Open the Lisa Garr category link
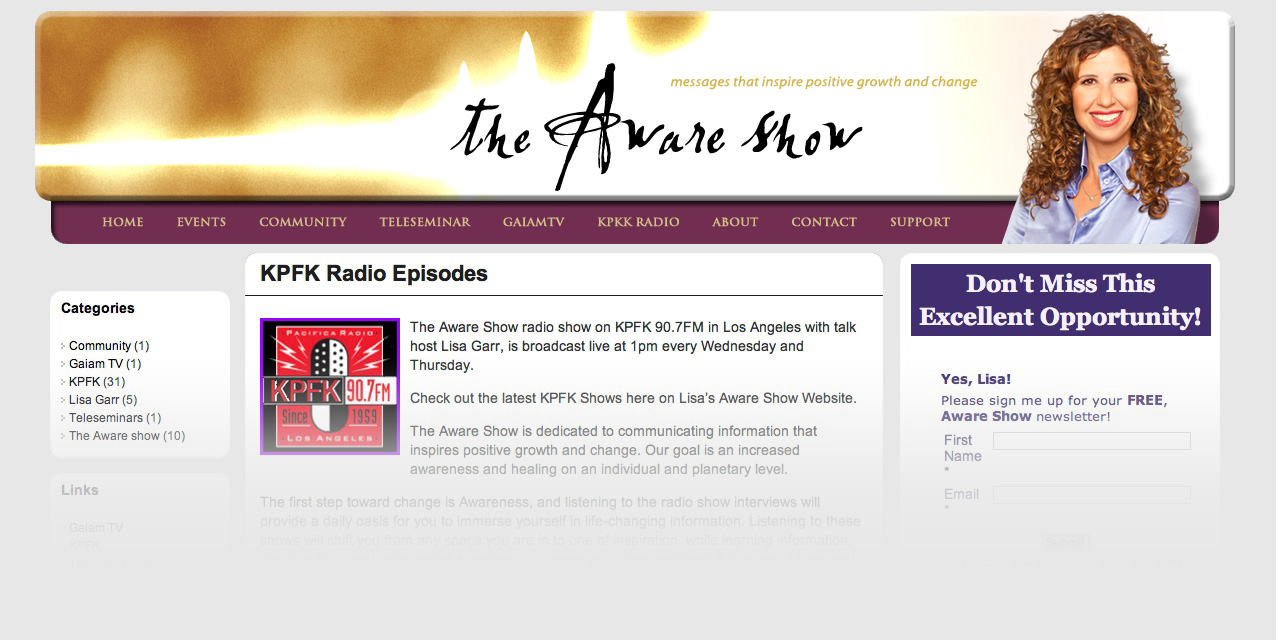The image size is (1276, 640). tap(94, 400)
